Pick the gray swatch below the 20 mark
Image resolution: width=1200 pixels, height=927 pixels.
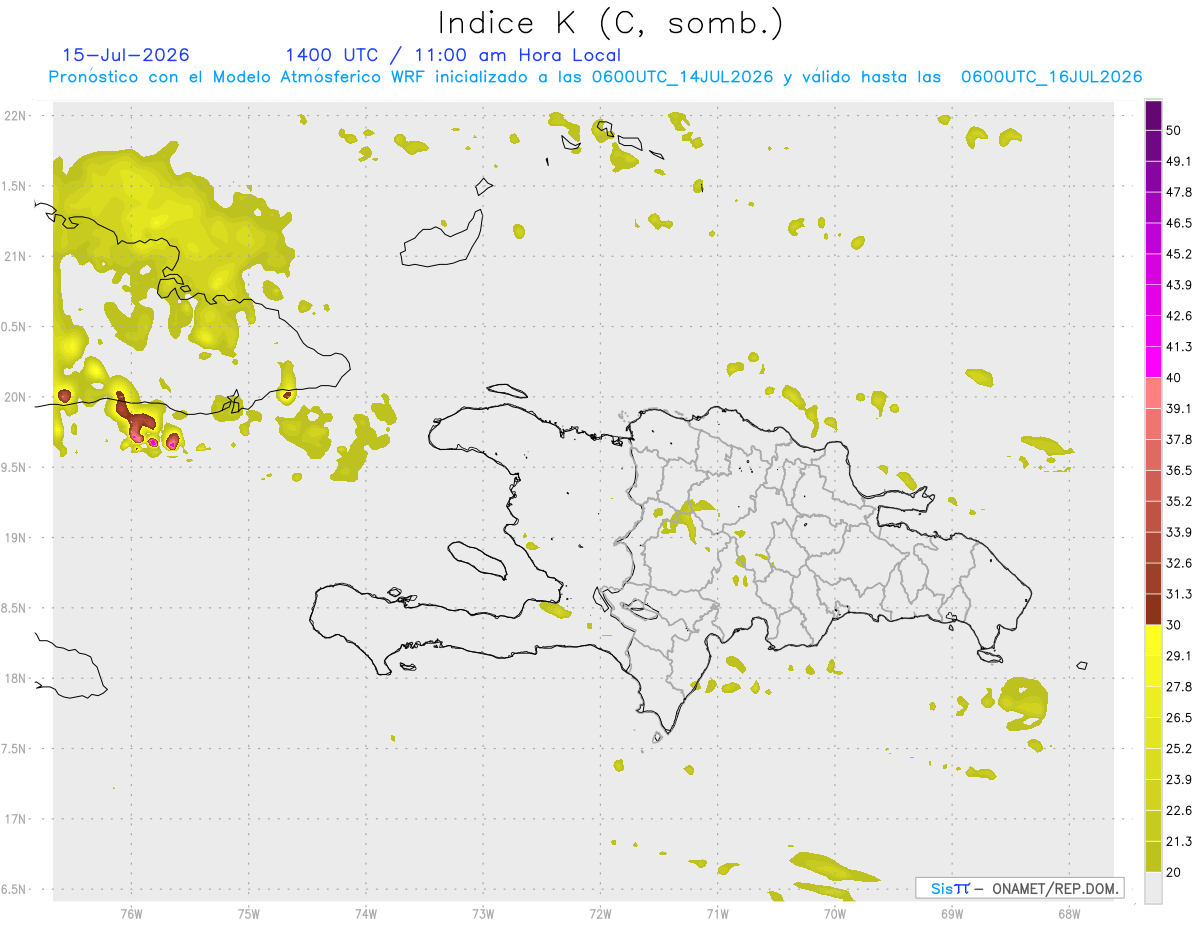click(x=1153, y=887)
